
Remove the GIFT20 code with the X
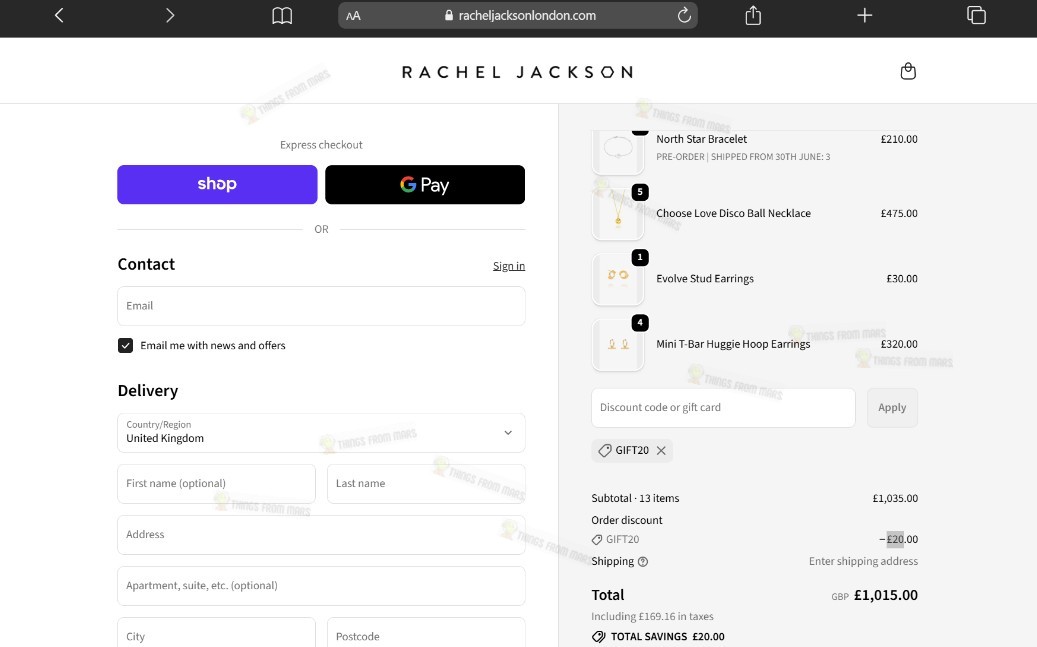[x=661, y=451]
